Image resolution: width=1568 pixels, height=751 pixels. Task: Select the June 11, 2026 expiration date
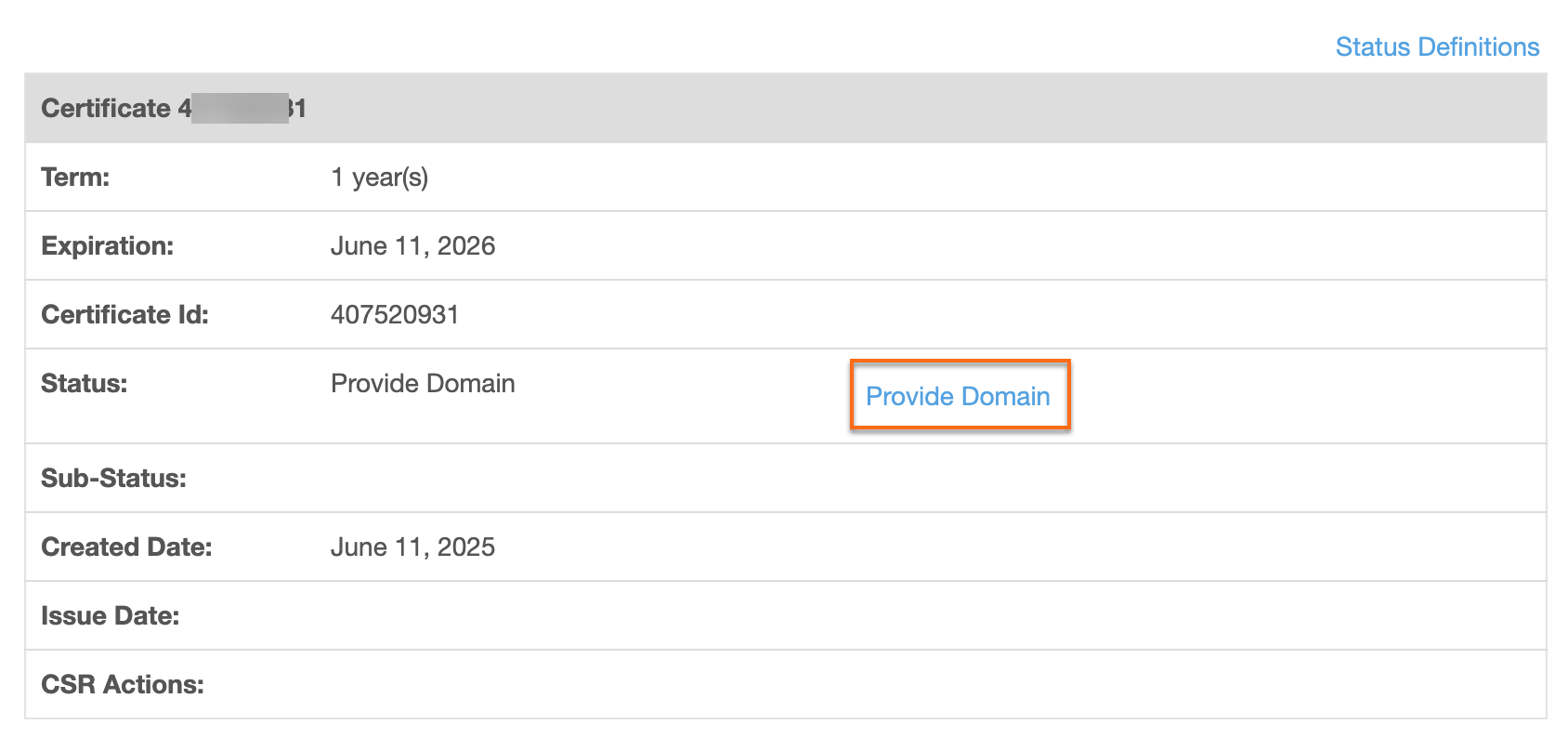point(412,245)
